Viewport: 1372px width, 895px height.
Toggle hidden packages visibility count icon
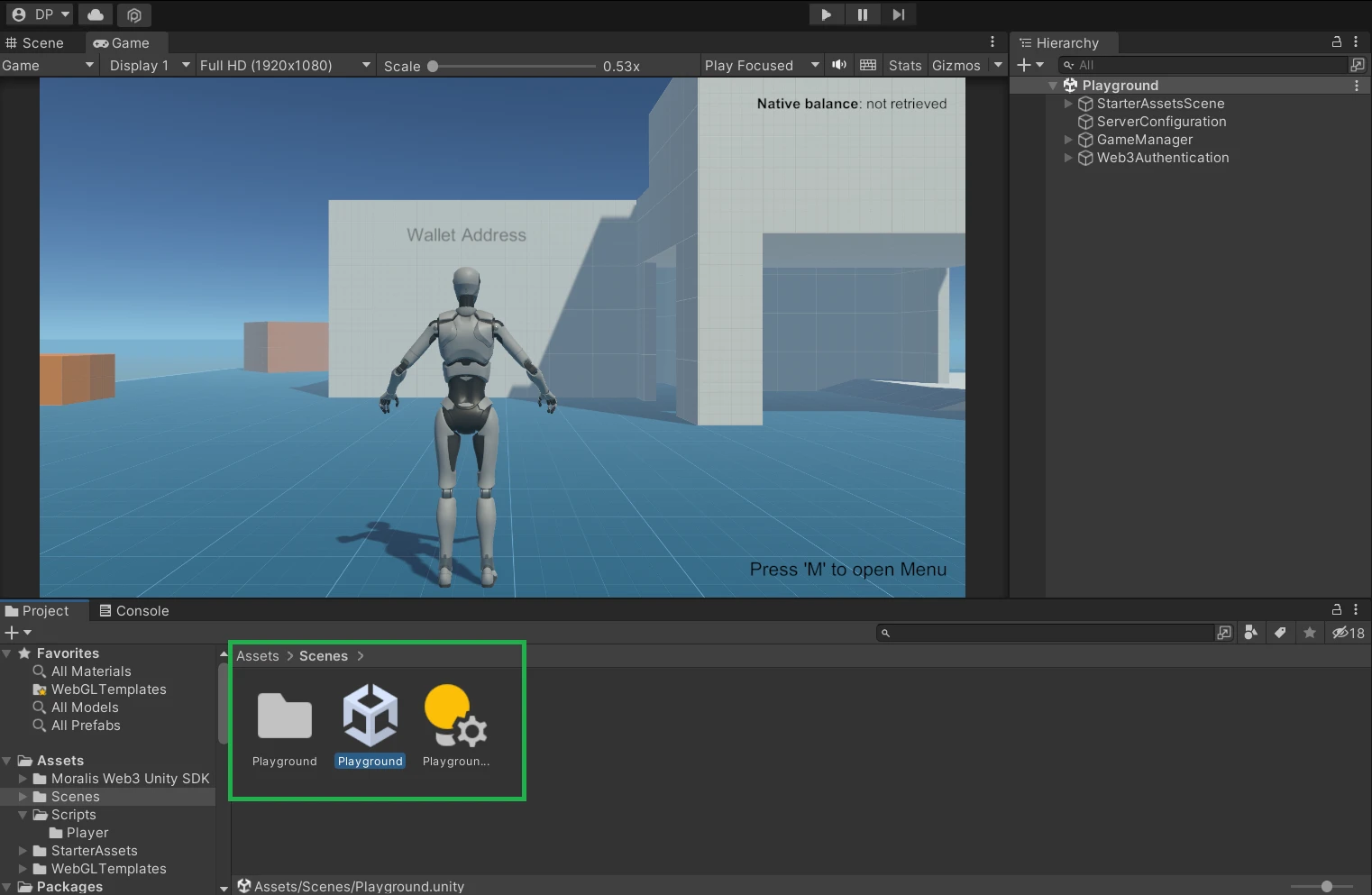click(1349, 633)
